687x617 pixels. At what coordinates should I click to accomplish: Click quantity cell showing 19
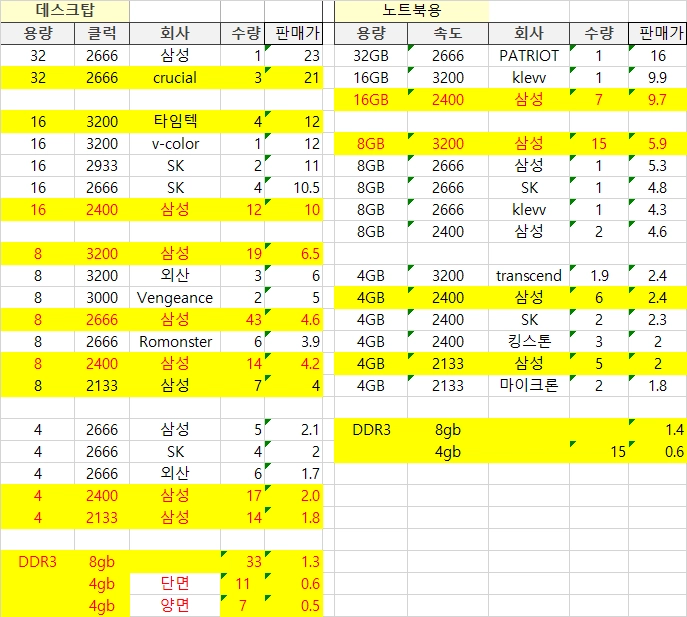242,254
